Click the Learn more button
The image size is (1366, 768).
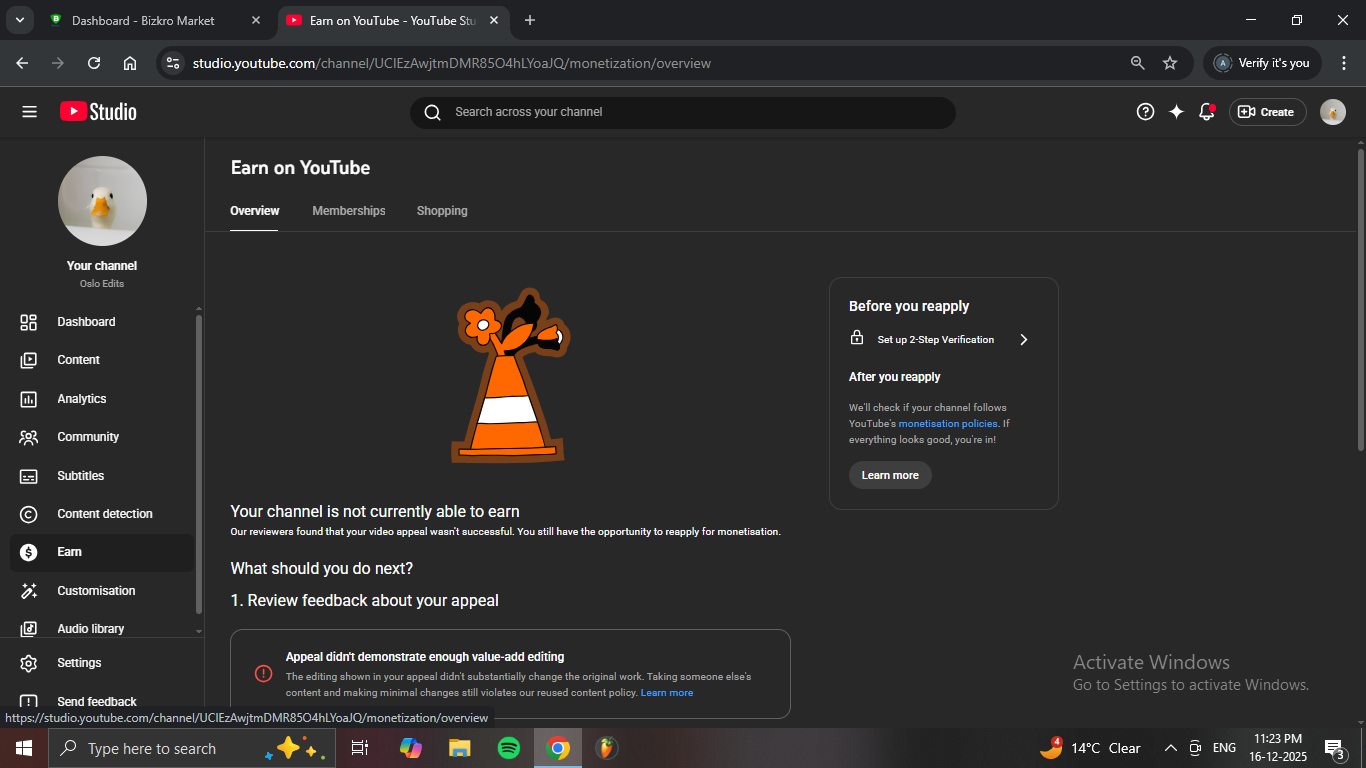889,475
